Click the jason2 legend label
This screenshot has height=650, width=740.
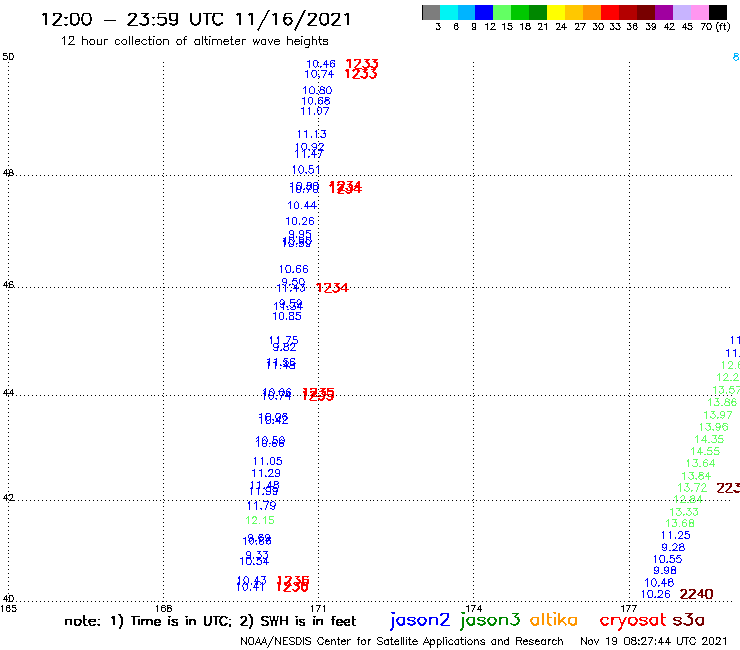pos(420,620)
